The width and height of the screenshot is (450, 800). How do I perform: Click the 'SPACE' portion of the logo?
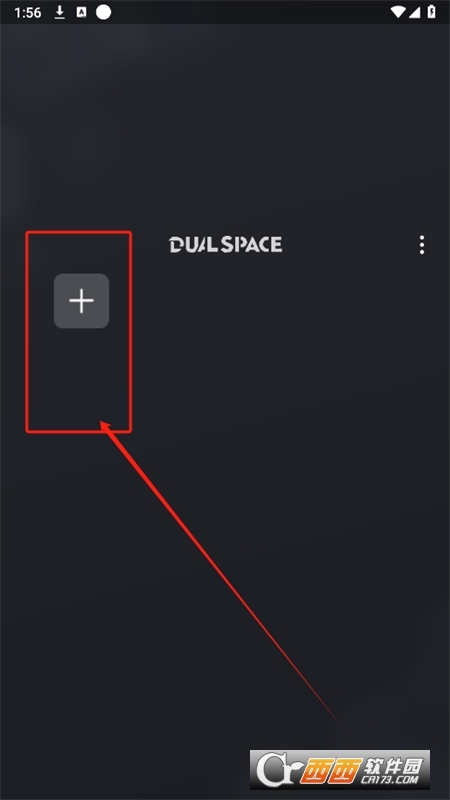(x=252, y=244)
